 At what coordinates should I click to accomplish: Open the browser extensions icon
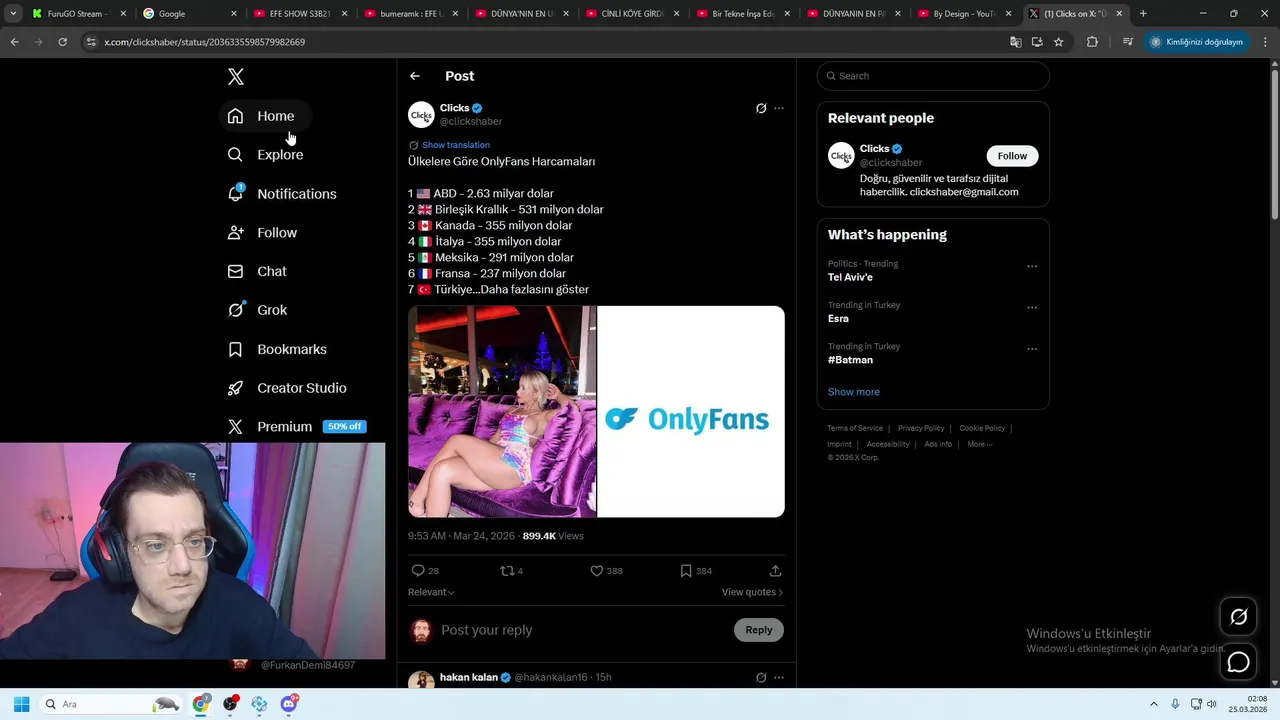[1092, 42]
